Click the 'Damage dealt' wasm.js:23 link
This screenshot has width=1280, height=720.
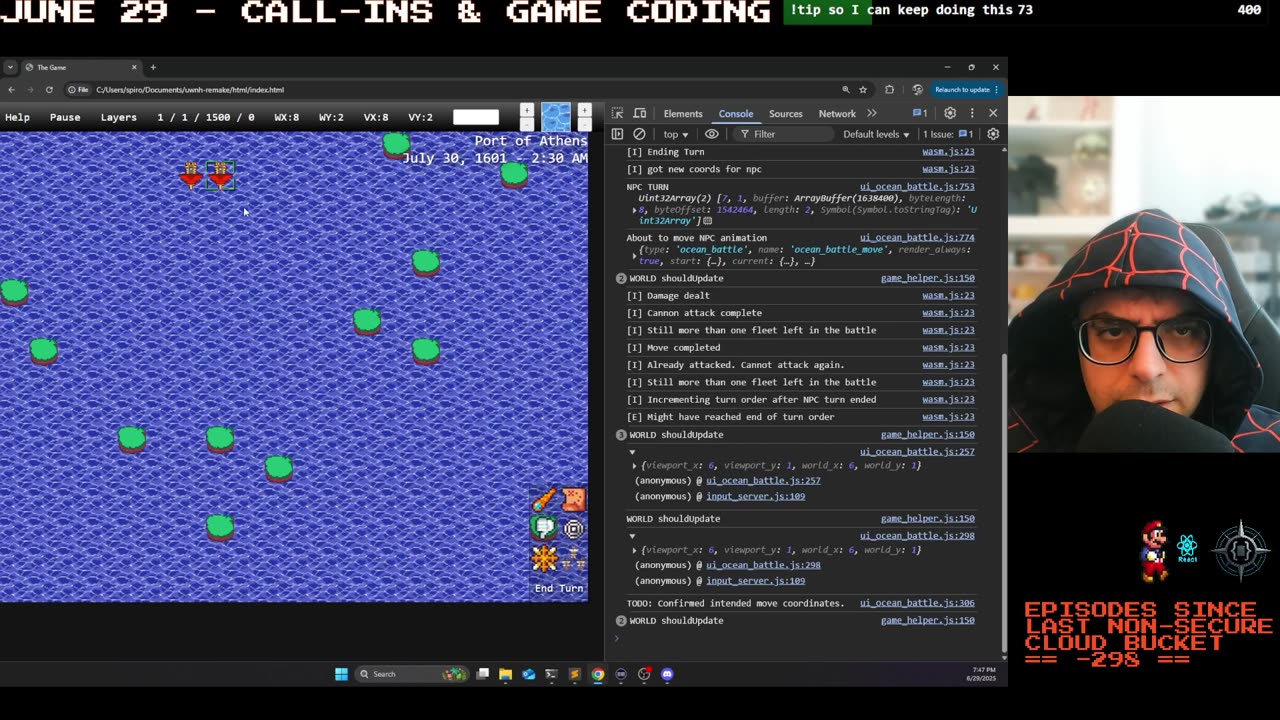(948, 295)
